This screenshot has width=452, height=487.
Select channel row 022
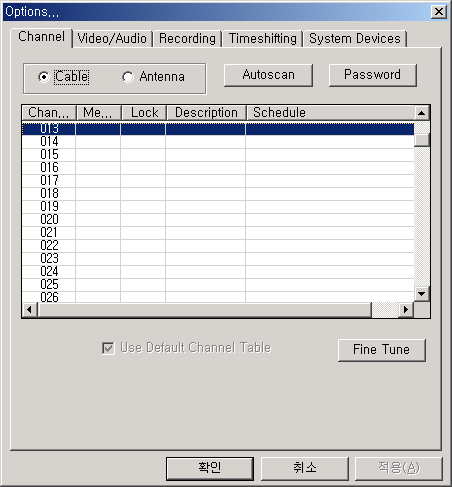tap(218, 246)
